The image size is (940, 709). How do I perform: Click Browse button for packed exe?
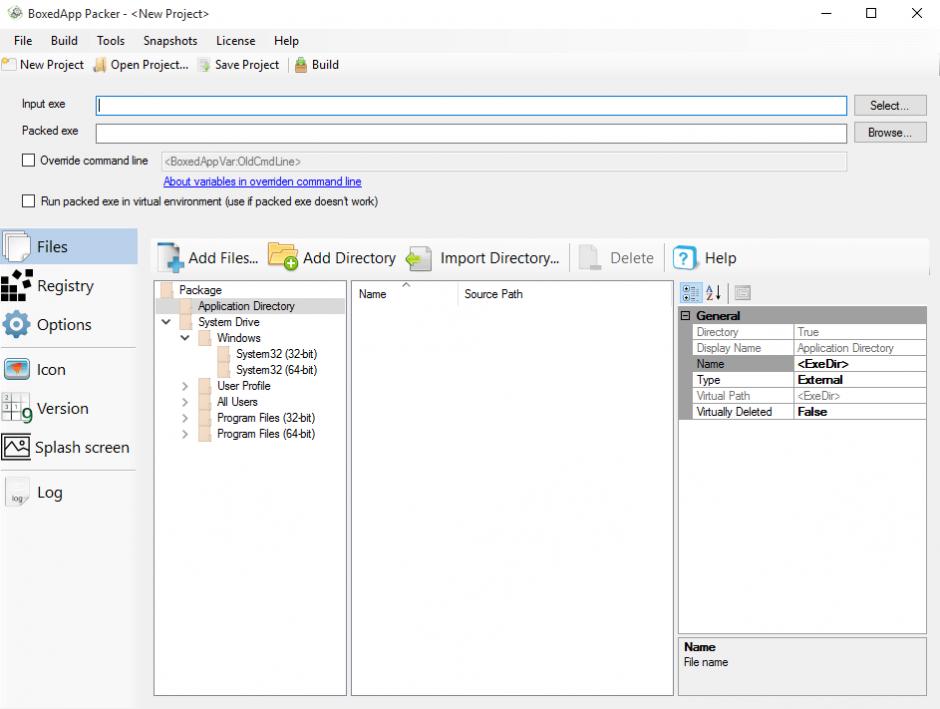coord(890,132)
